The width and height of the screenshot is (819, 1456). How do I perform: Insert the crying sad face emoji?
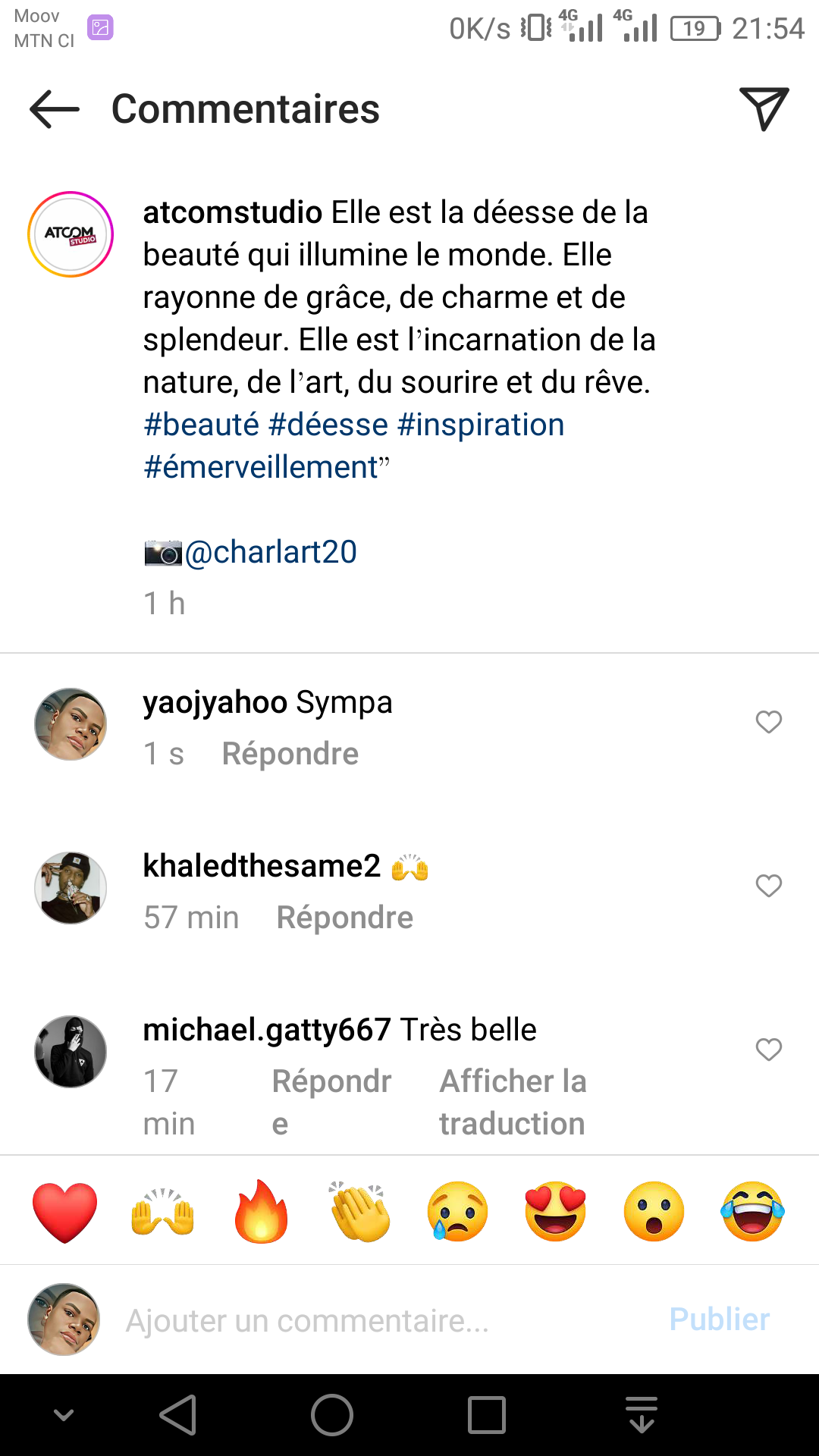[x=457, y=1211]
